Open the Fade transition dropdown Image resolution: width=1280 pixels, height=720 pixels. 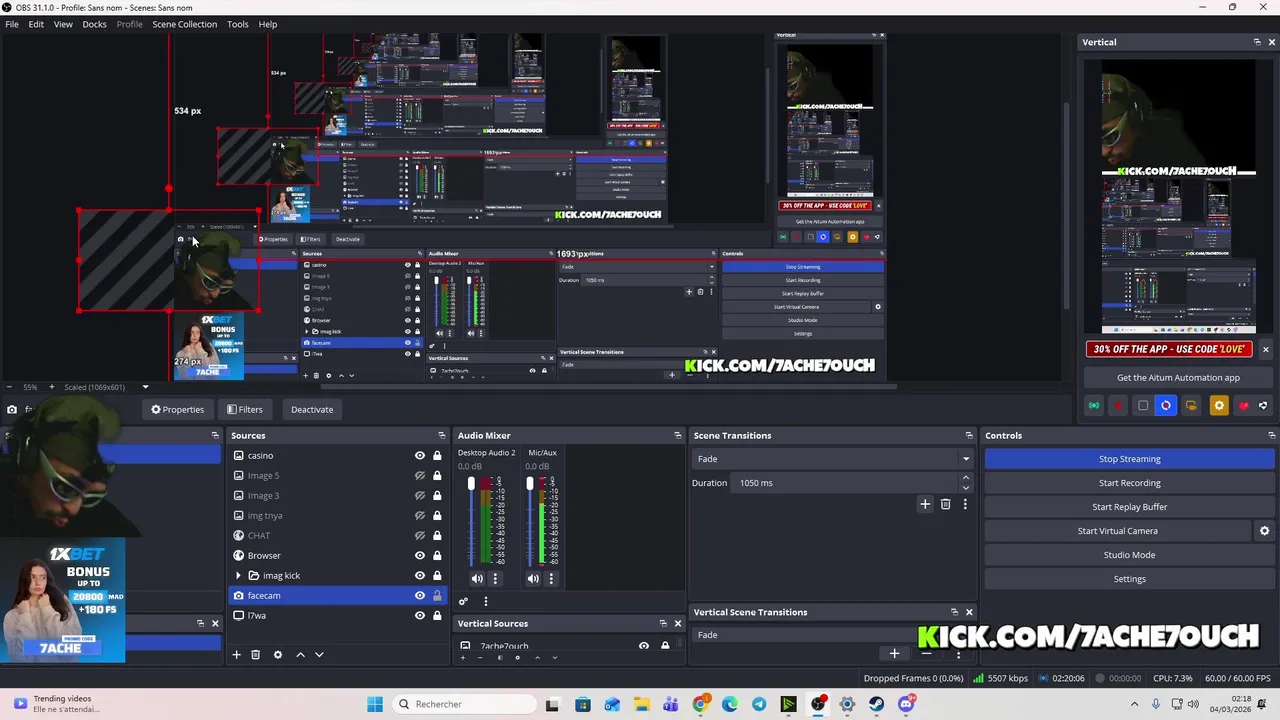click(x=835, y=459)
